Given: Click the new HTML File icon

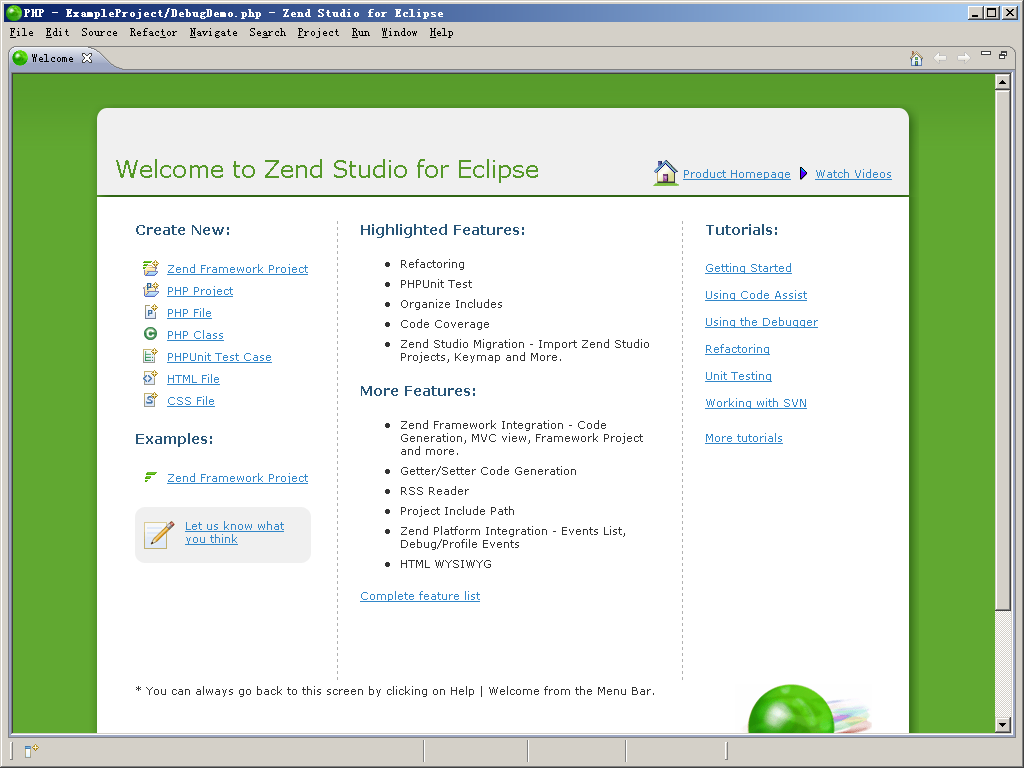Looking at the screenshot, I should pyautogui.click(x=150, y=378).
